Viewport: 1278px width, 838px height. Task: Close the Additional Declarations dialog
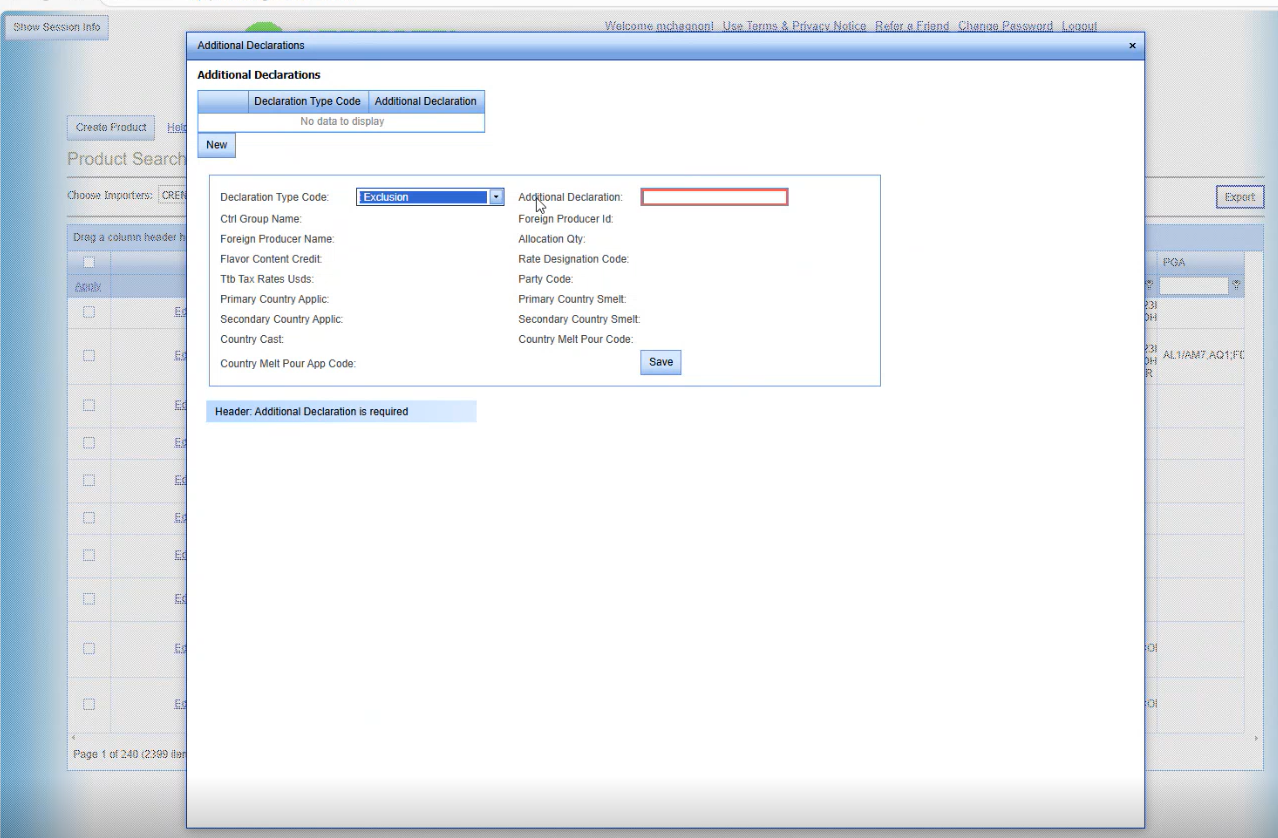click(1132, 46)
